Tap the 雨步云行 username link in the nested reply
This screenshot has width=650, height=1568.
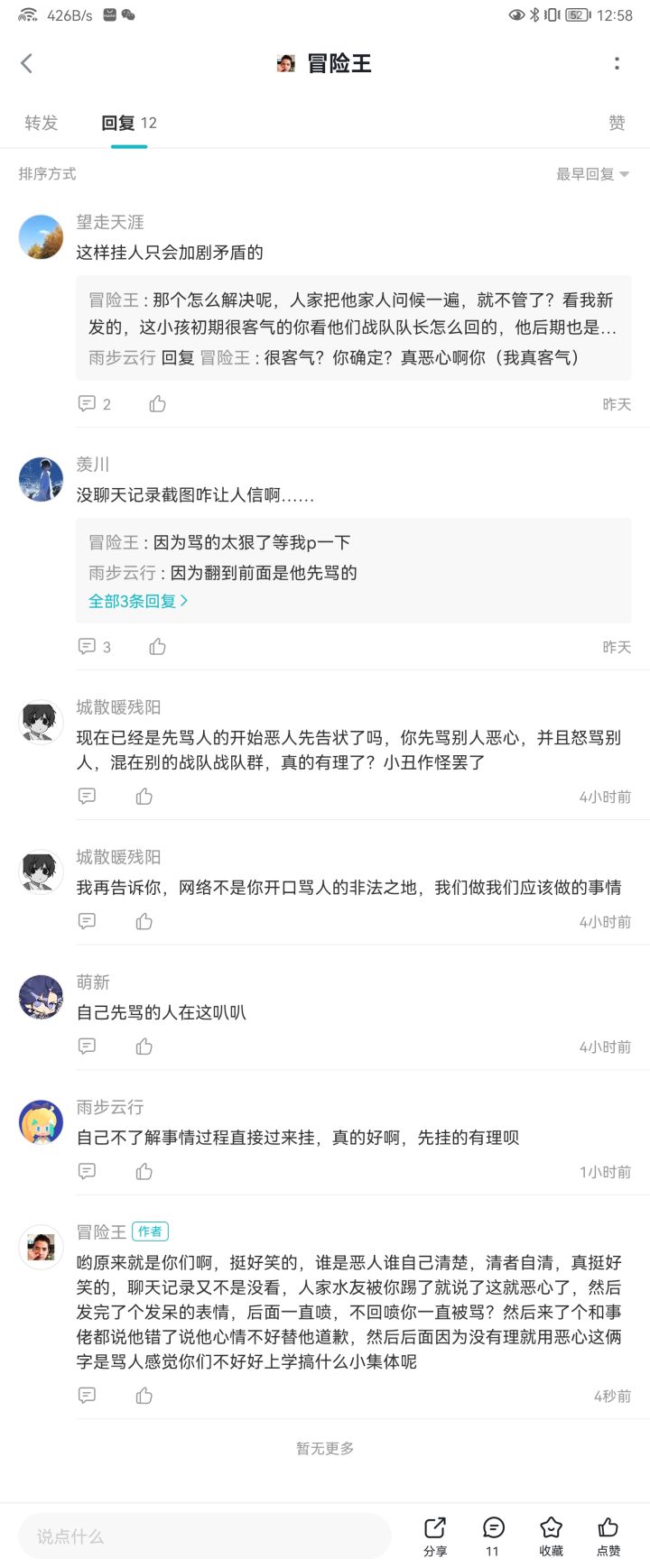[x=122, y=358]
